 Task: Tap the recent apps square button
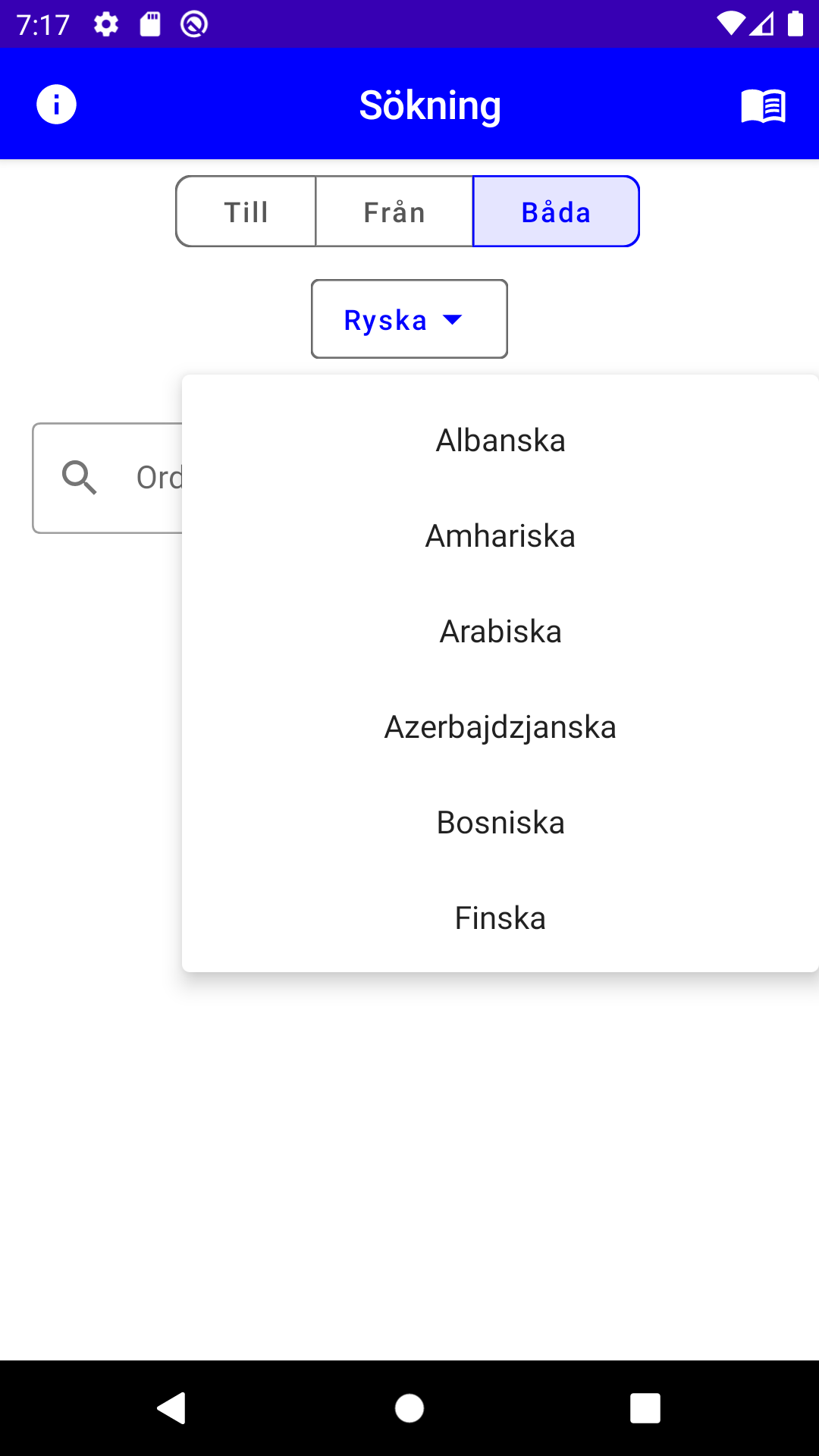click(x=645, y=1408)
